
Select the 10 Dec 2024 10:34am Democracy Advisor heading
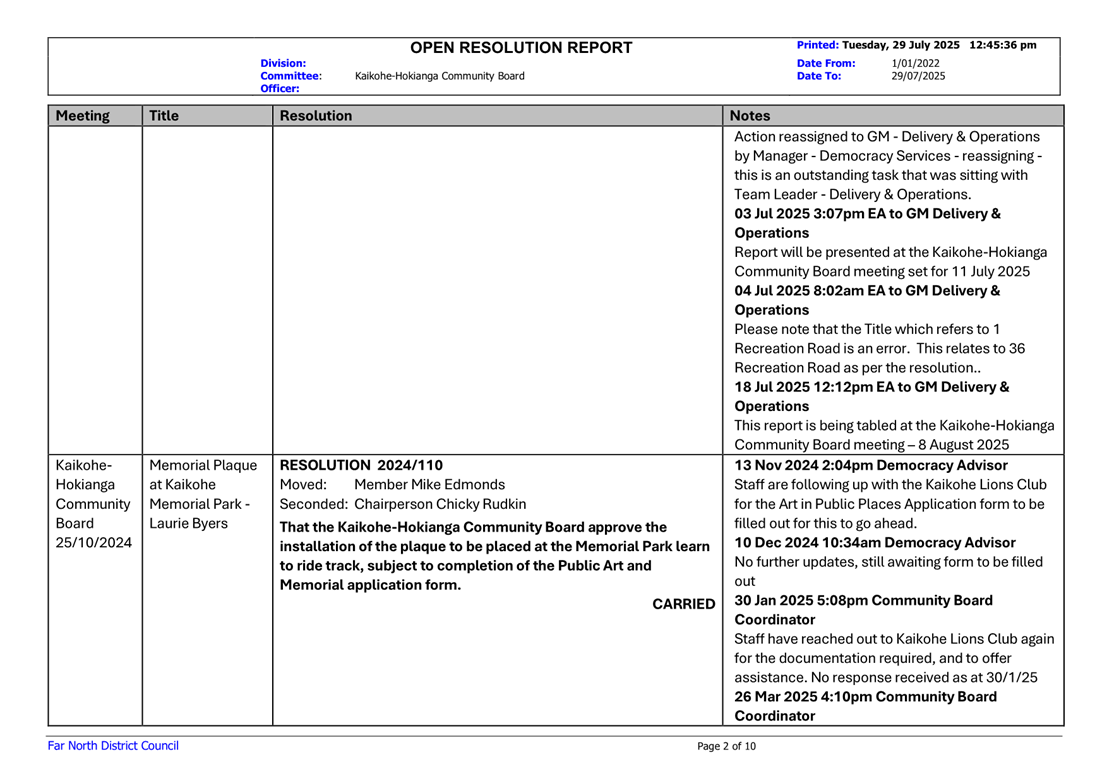tap(875, 542)
